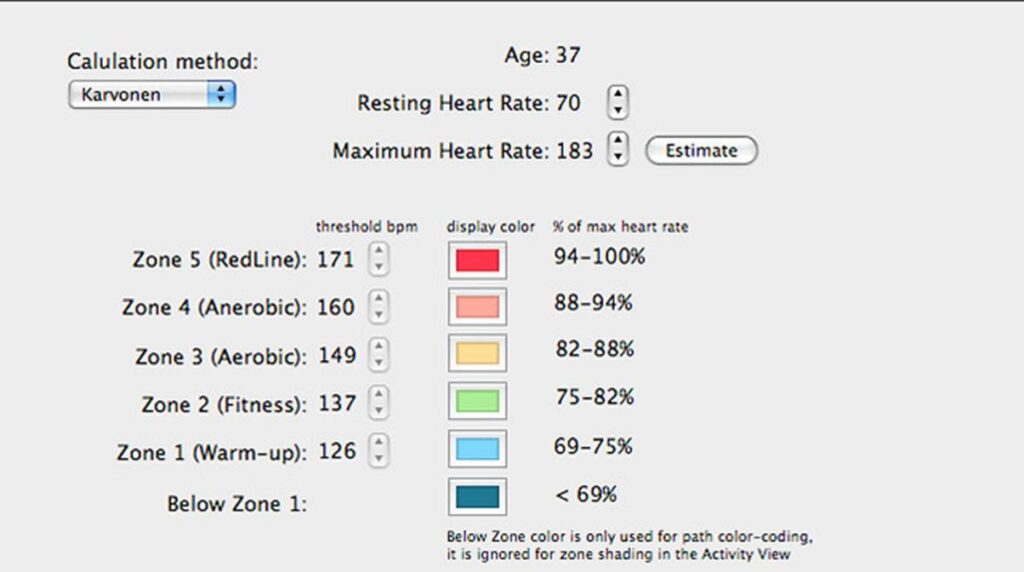
Task: Open the yellow Zone 3 color swatch
Action: [x=477, y=354]
